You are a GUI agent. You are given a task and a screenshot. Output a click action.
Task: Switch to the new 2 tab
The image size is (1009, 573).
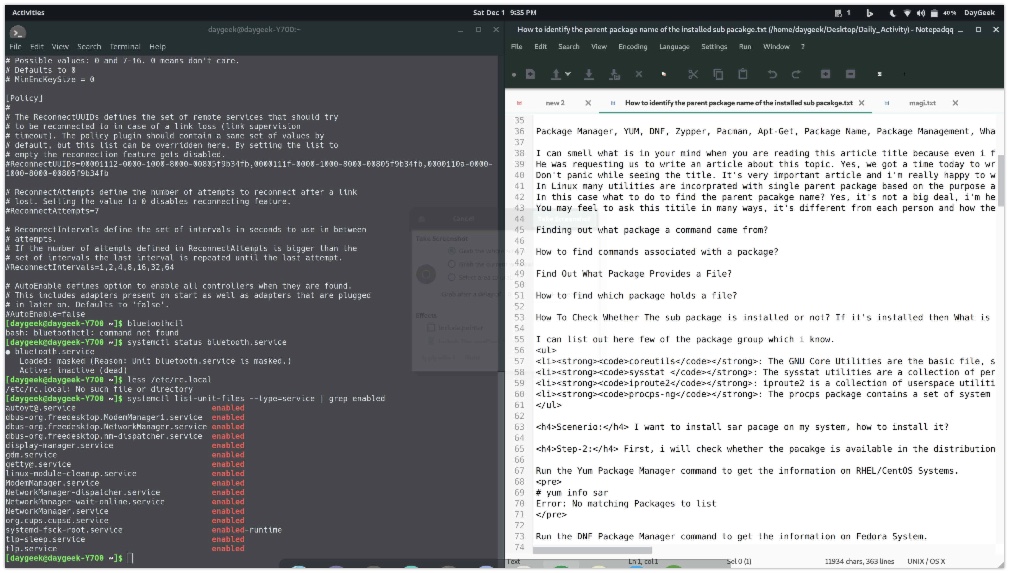click(x=555, y=103)
